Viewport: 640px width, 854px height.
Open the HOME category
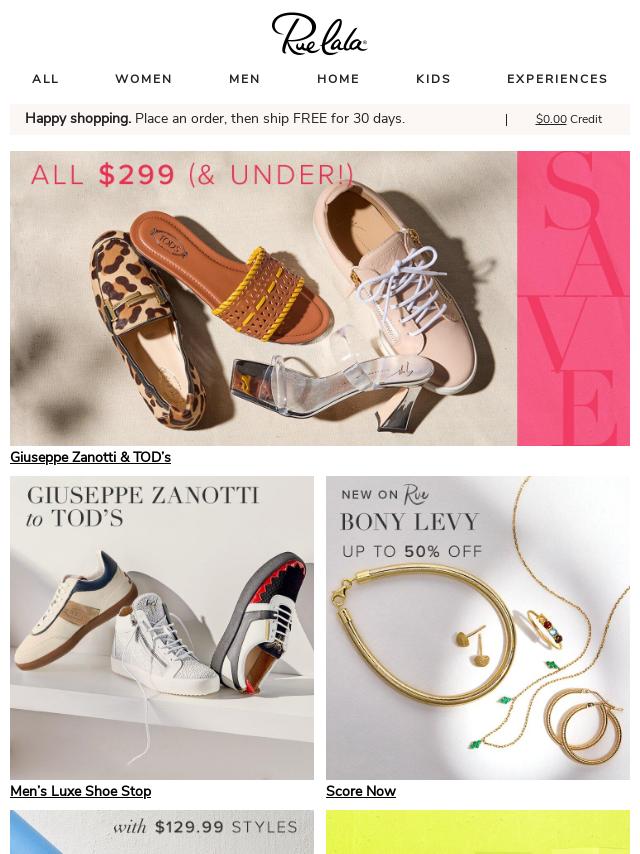pyautogui.click(x=338, y=79)
